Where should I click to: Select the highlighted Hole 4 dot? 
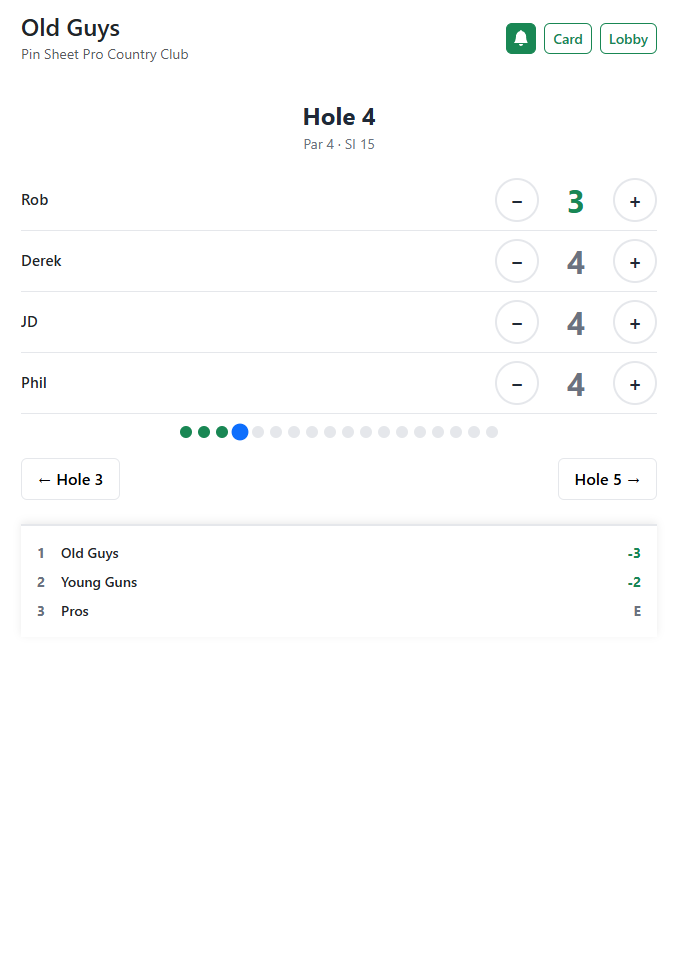tap(240, 431)
